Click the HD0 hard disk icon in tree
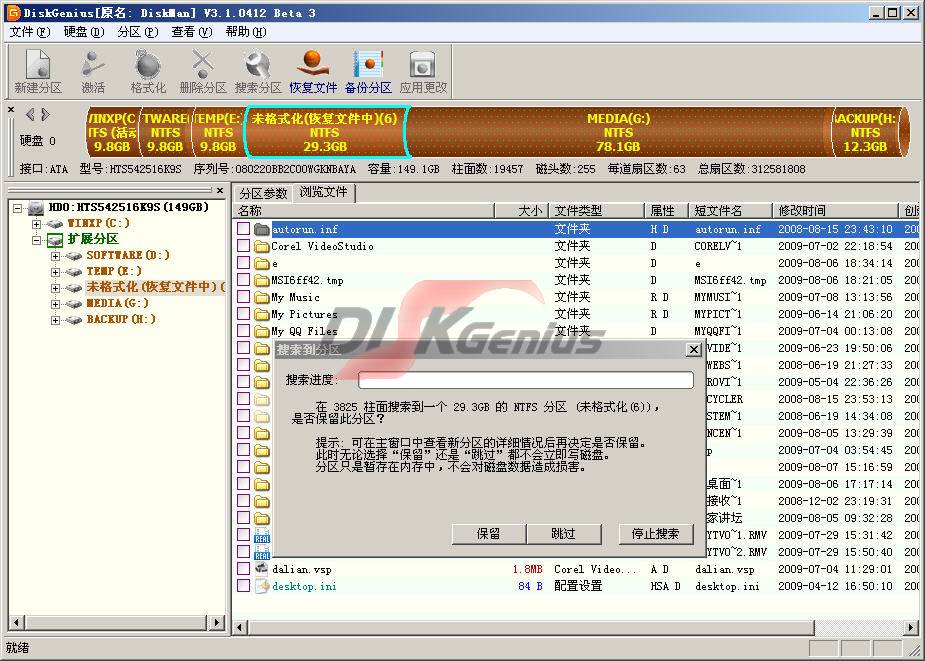Image resolution: width=925 pixels, height=661 pixels. [37, 208]
